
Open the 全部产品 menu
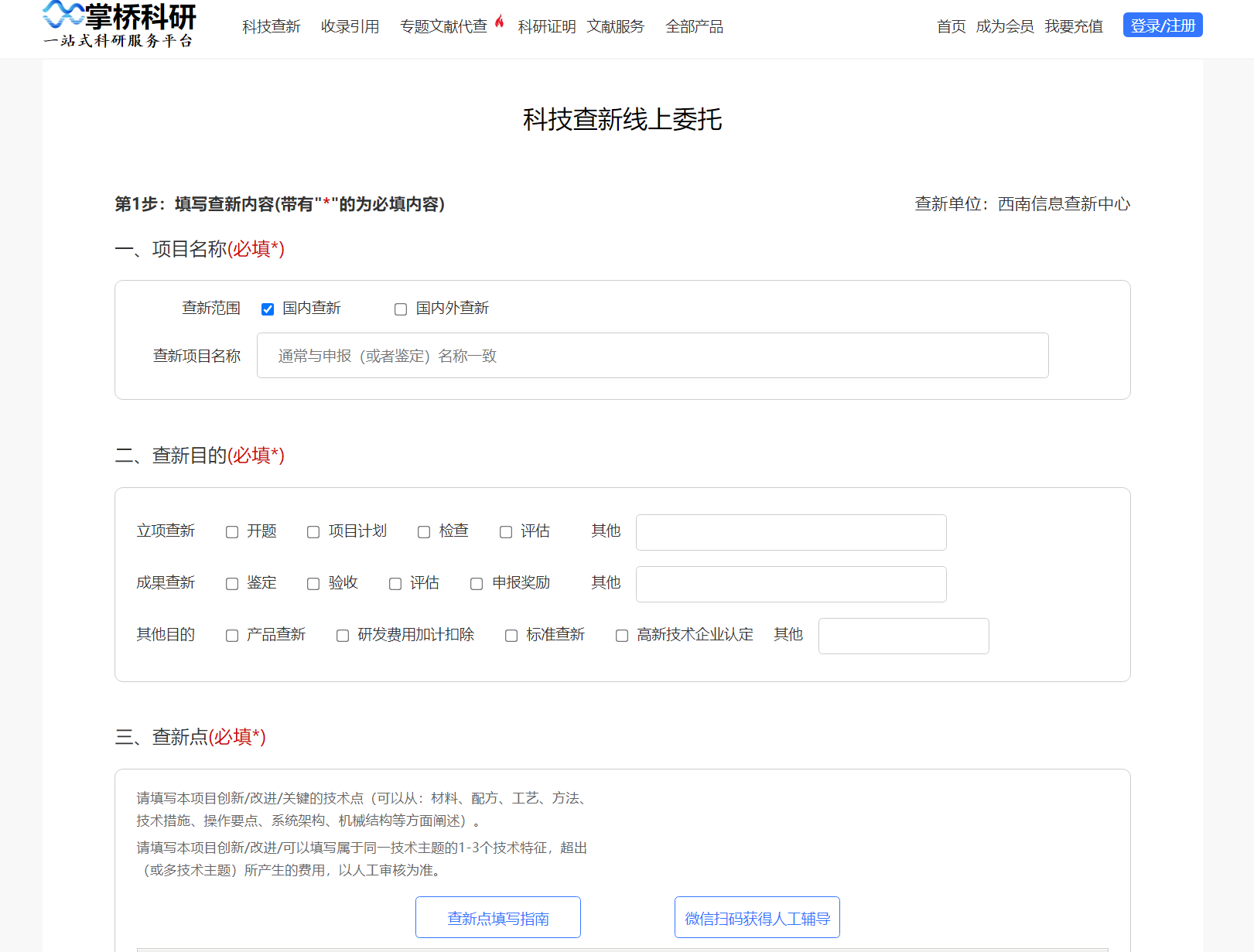694,26
